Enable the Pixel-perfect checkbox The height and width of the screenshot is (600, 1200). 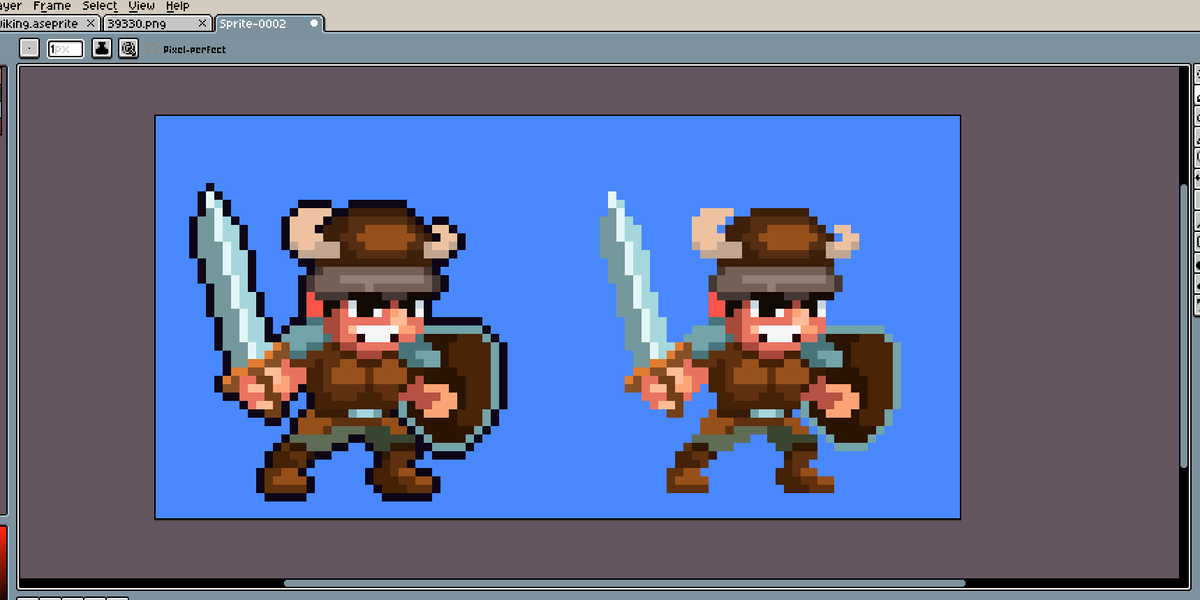pyautogui.click(x=152, y=49)
